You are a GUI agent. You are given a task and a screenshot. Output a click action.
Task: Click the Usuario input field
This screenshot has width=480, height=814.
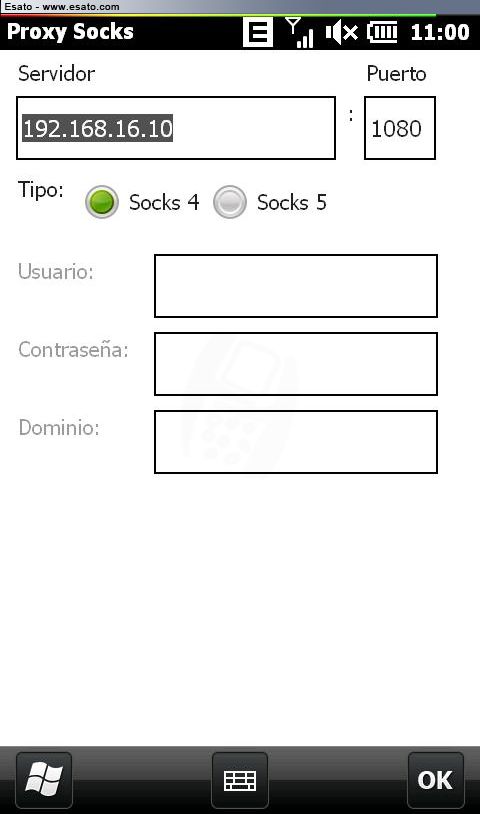point(296,286)
